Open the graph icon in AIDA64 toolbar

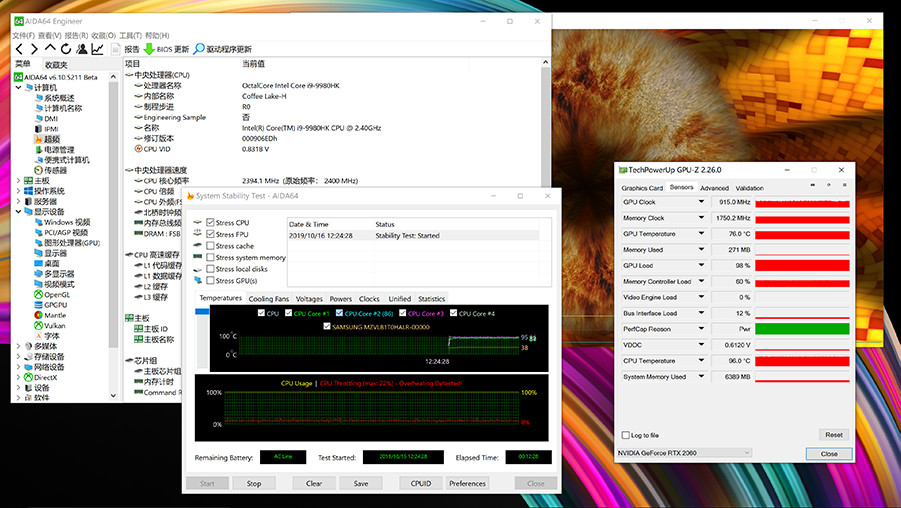(x=98, y=49)
